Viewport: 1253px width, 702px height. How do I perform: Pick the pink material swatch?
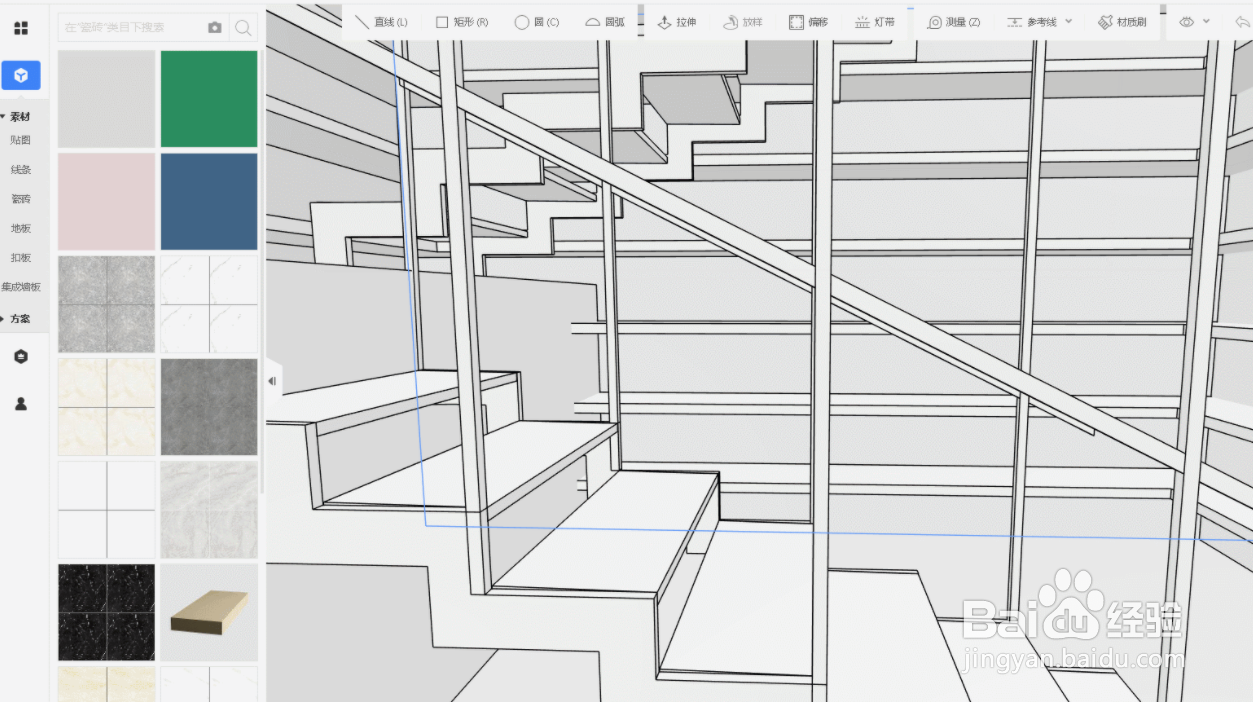pos(107,201)
